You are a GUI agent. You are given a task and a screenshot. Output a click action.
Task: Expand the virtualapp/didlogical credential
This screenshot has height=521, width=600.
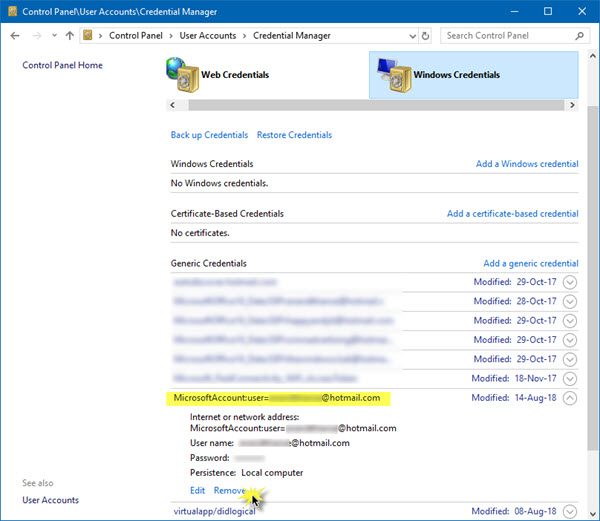coord(570,511)
